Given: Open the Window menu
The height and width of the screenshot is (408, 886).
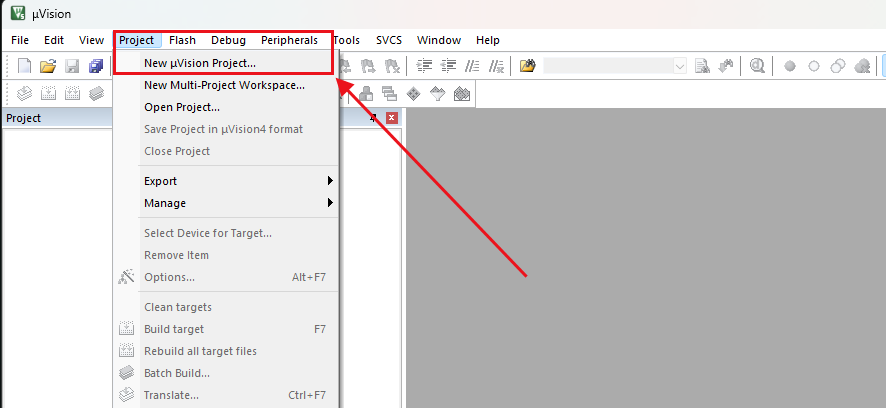Looking at the screenshot, I should (x=439, y=40).
